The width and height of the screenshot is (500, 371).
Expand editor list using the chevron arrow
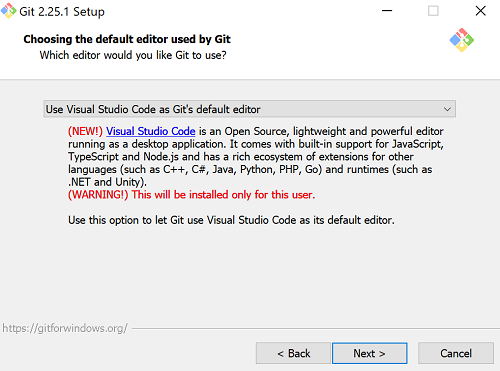[447, 109]
